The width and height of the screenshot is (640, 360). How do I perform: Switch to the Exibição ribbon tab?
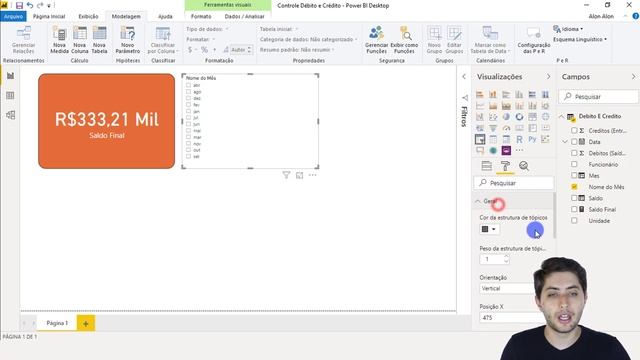point(89,16)
